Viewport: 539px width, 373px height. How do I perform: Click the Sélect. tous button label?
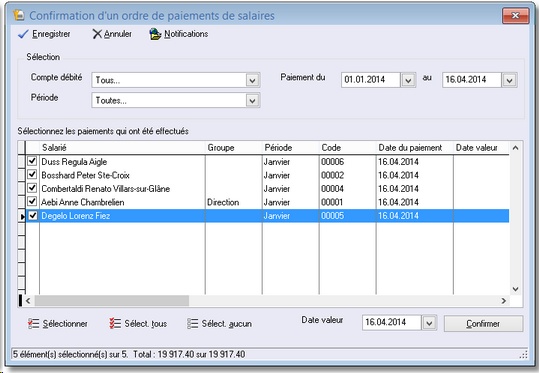tap(146, 324)
